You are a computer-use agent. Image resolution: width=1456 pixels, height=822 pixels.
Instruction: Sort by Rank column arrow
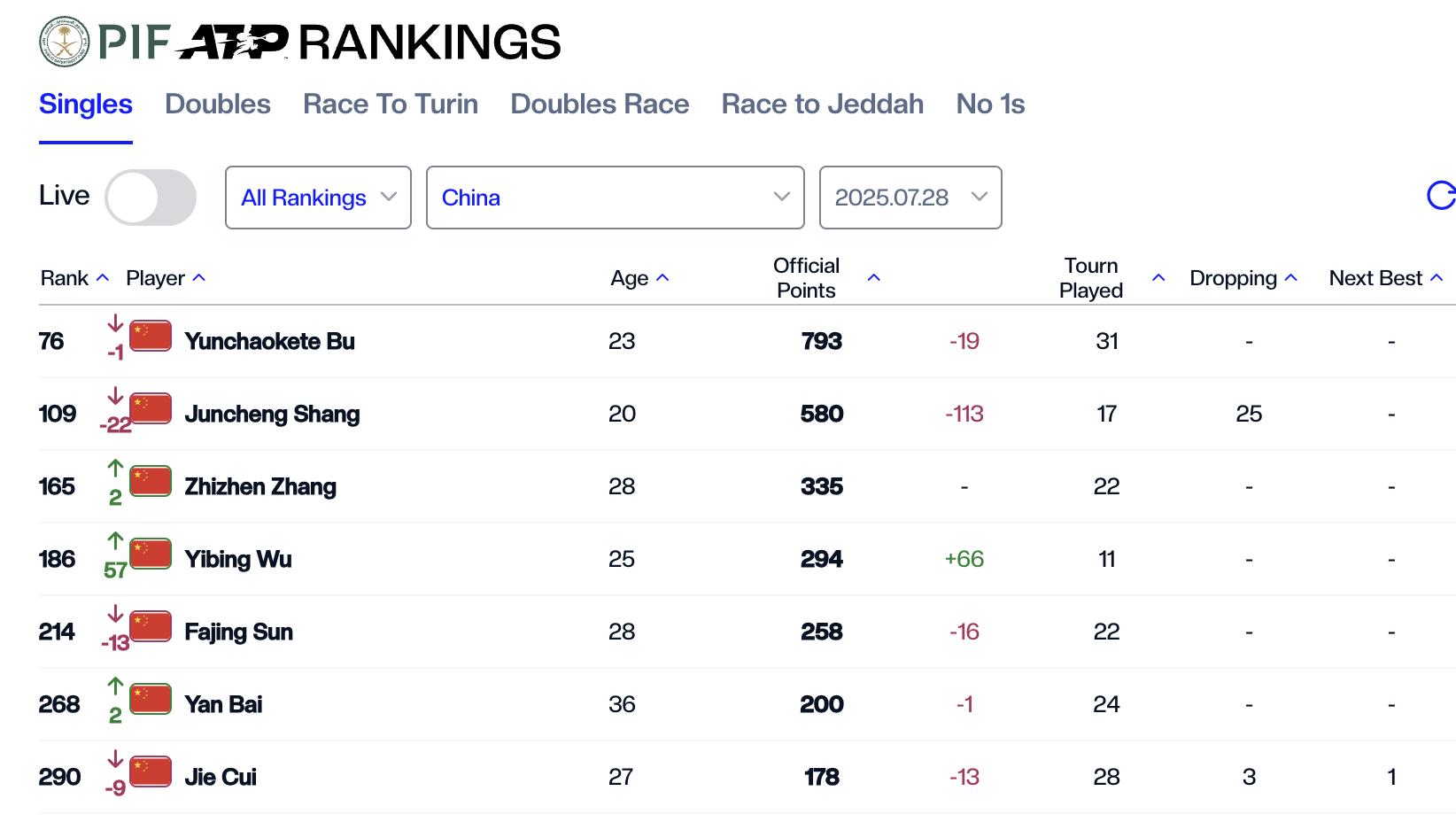[103, 278]
